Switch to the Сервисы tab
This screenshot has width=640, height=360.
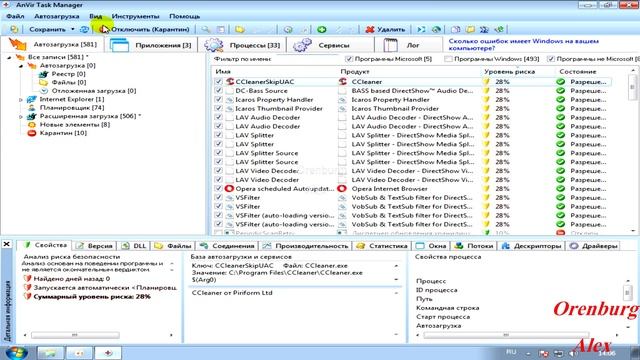click(x=331, y=45)
